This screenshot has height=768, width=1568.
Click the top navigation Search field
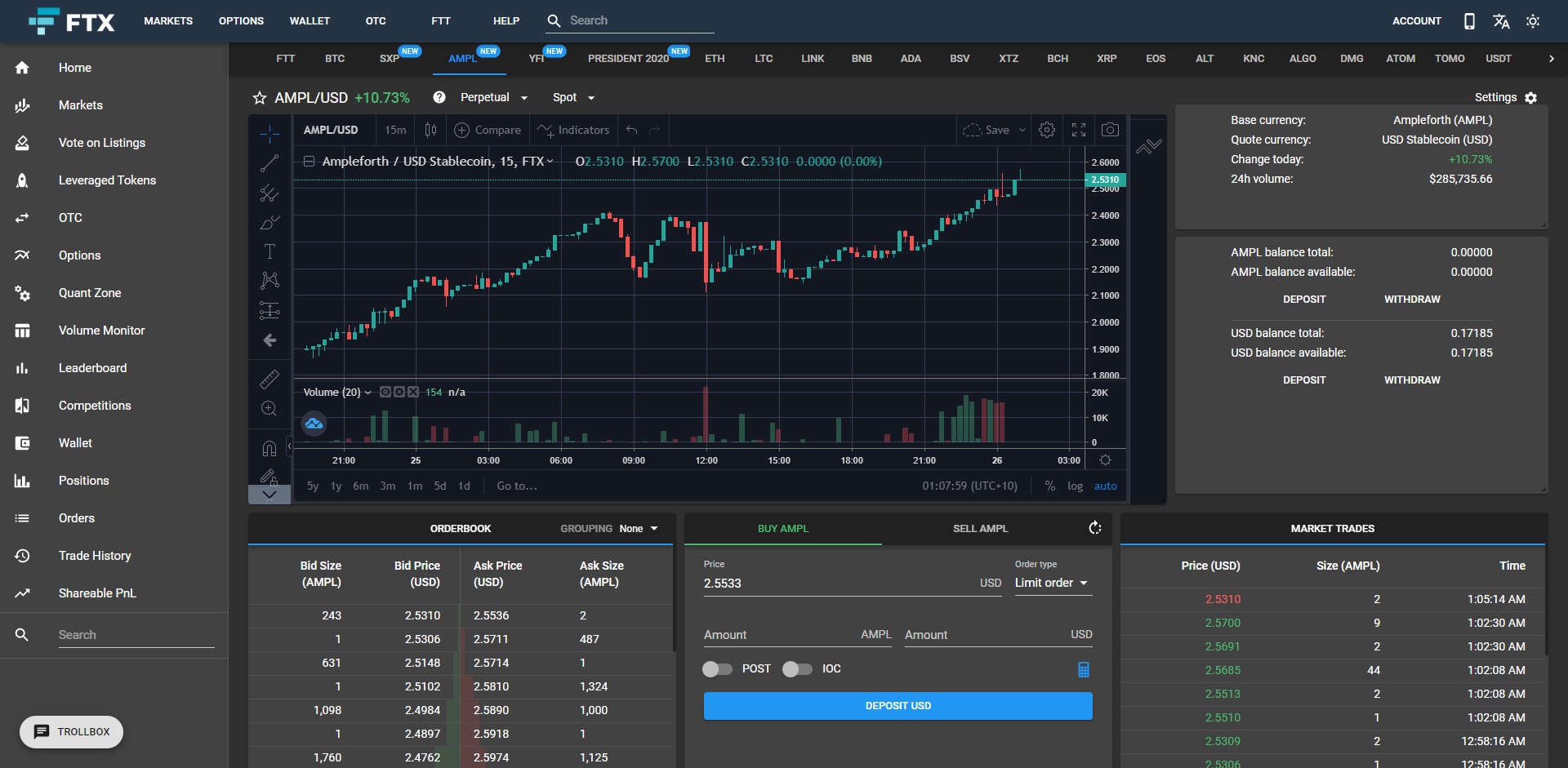pos(630,21)
